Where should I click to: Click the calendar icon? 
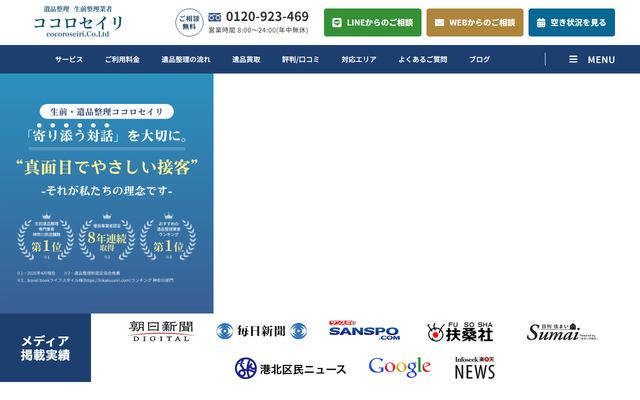(x=541, y=22)
